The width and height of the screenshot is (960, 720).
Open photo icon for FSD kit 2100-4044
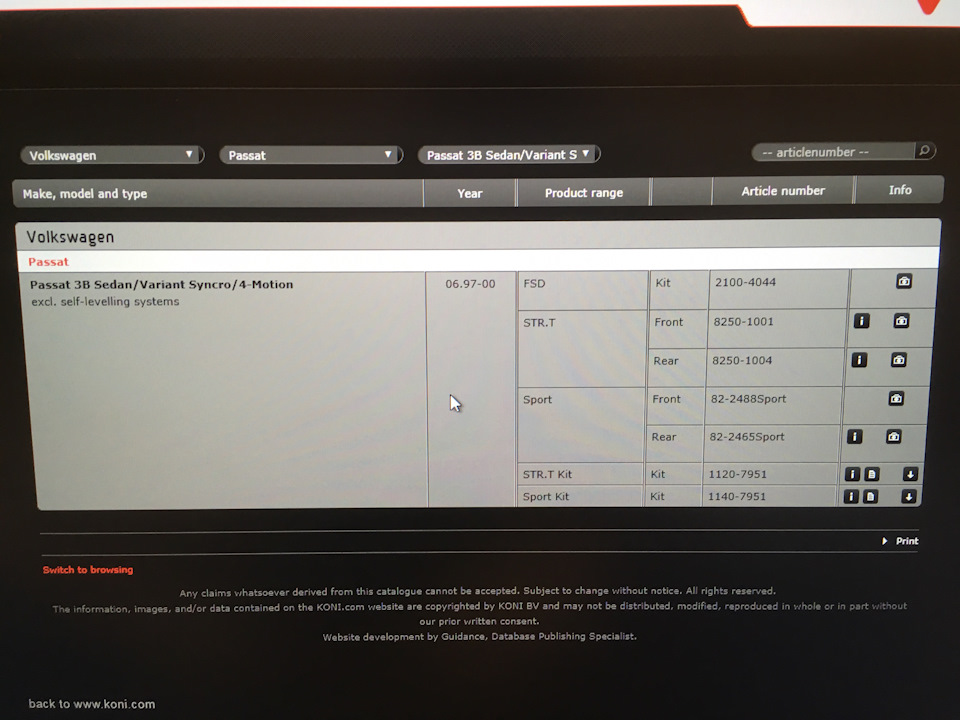click(904, 282)
